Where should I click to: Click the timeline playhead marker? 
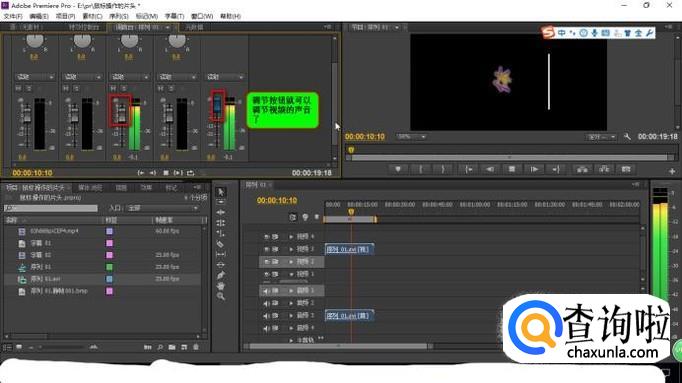(x=351, y=212)
